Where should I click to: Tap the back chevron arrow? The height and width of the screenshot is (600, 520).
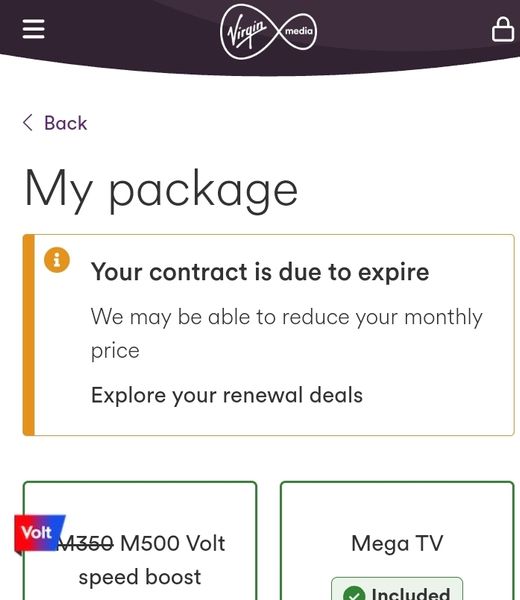coord(28,123)
